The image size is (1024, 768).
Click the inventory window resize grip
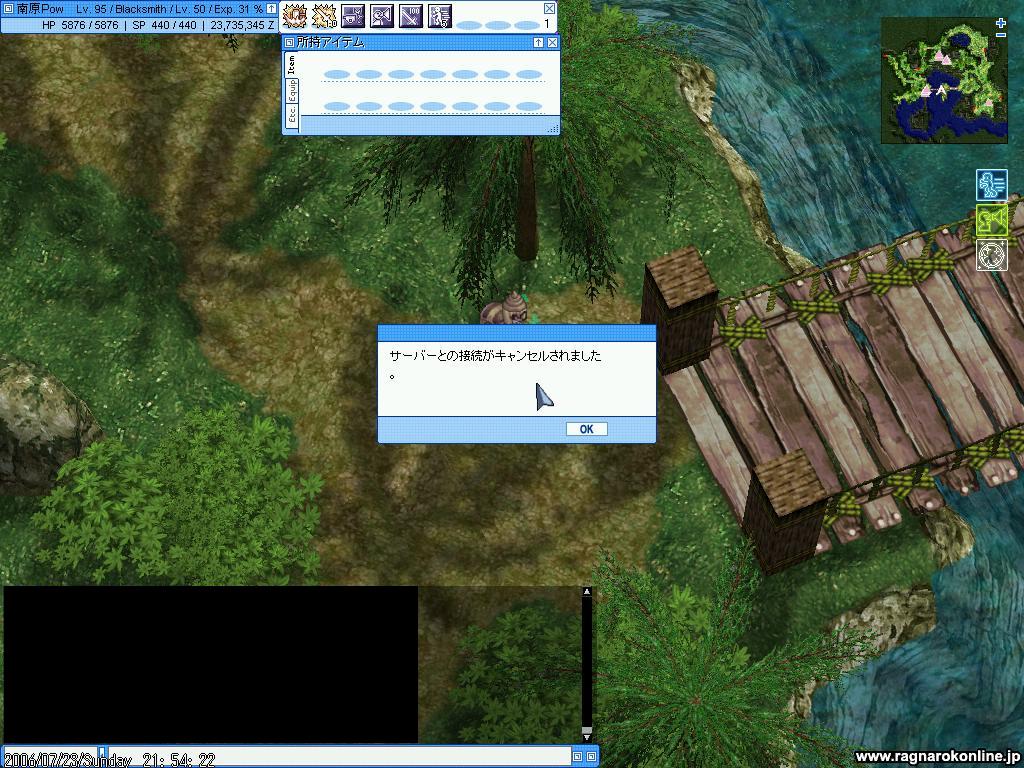pos(553,129)
